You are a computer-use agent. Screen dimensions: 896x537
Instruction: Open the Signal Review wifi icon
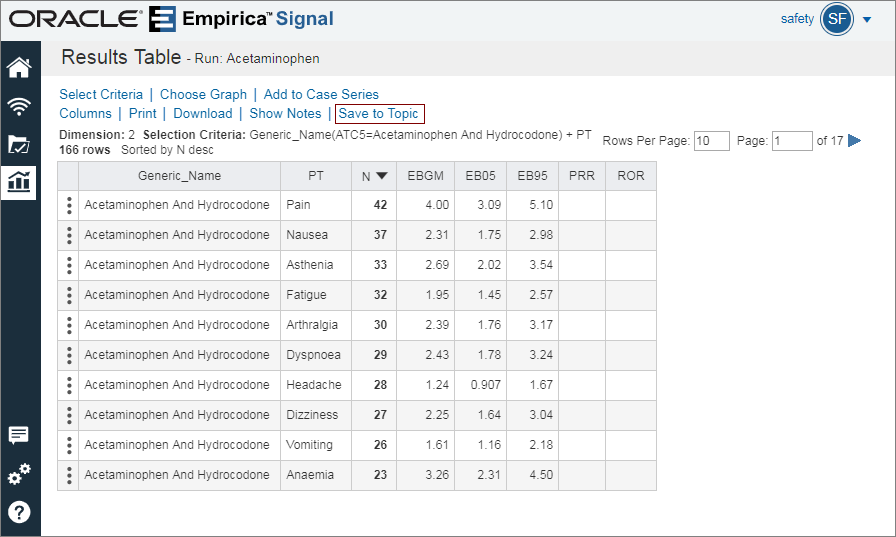click(x=19, y=106)
